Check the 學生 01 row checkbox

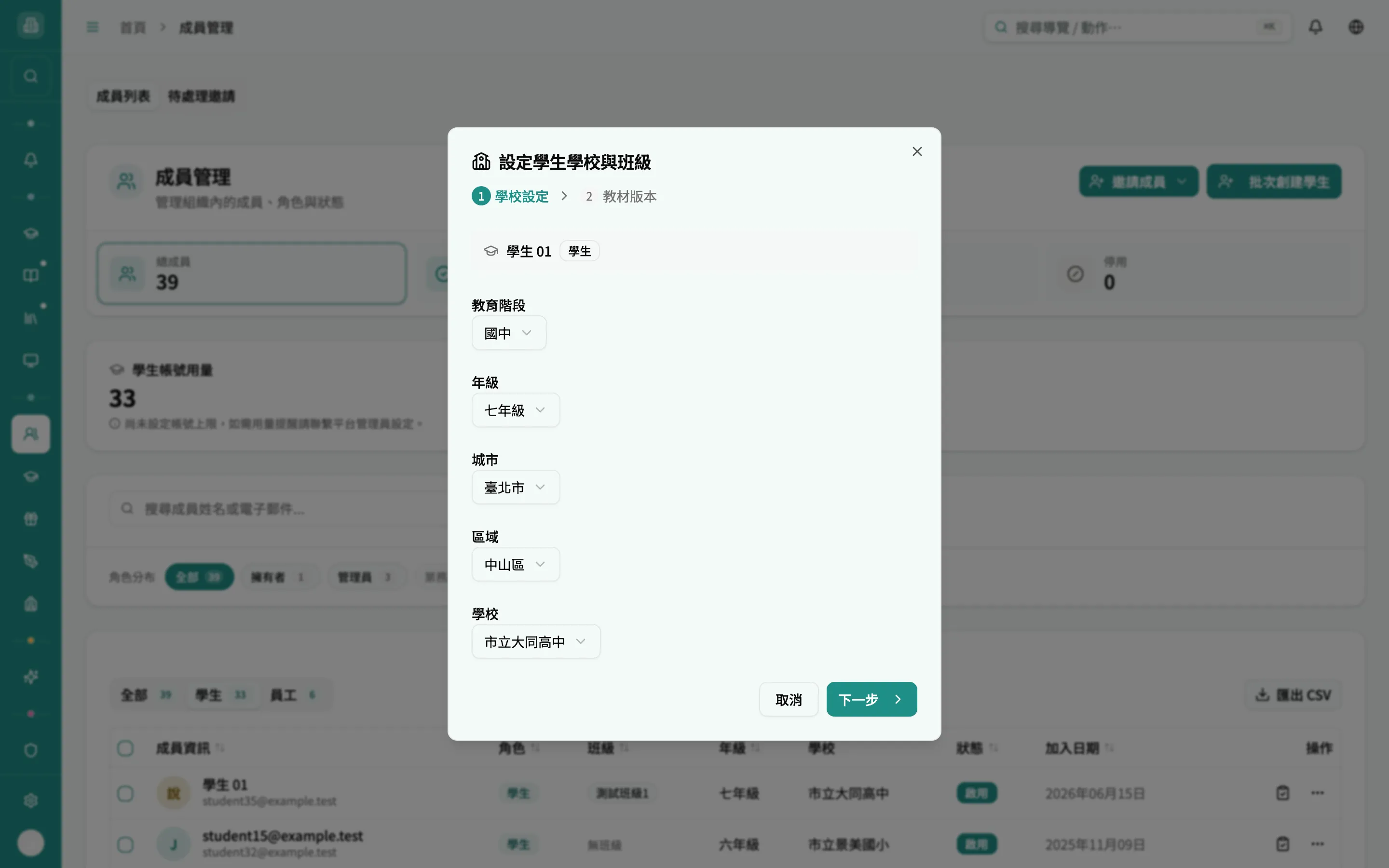pyautogui.click(x=125, y=793)
